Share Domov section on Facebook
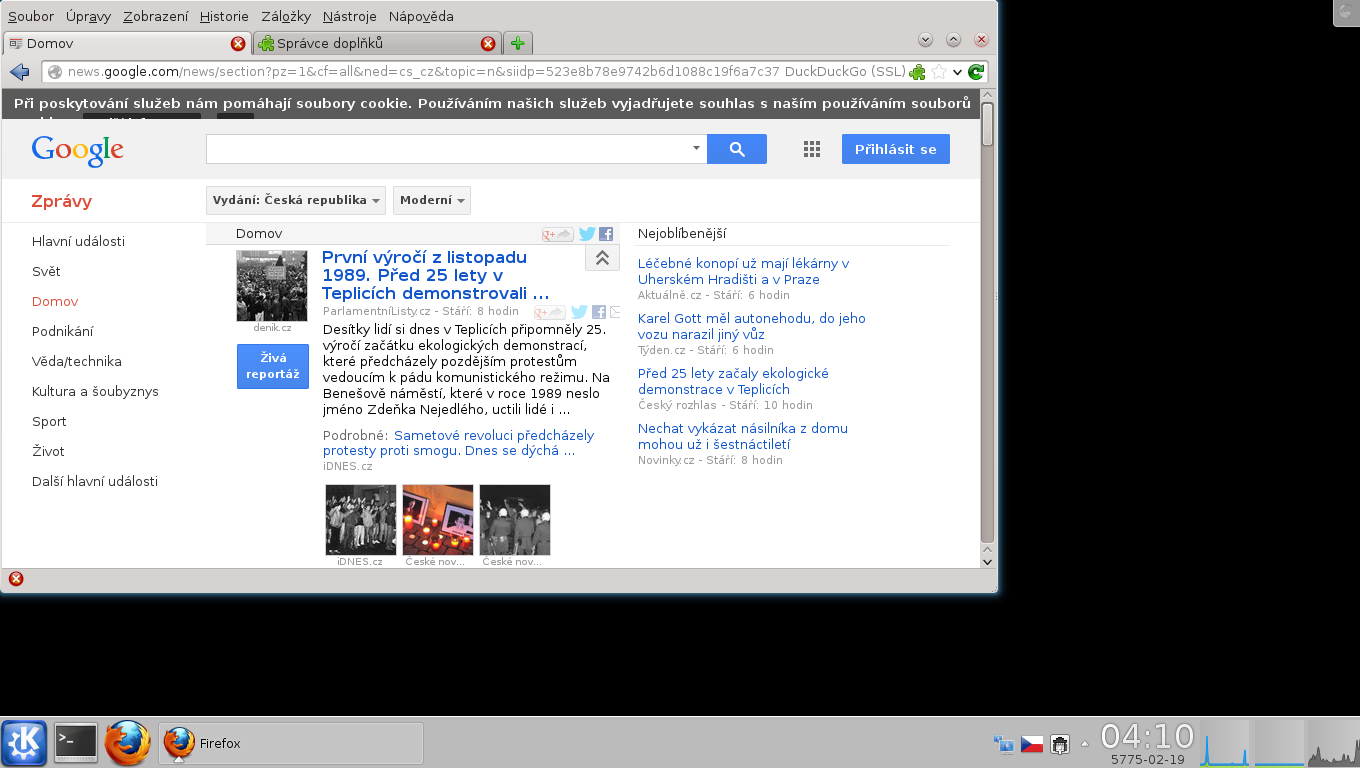Viewport: 1360px width, 768px height. [606, 234]
